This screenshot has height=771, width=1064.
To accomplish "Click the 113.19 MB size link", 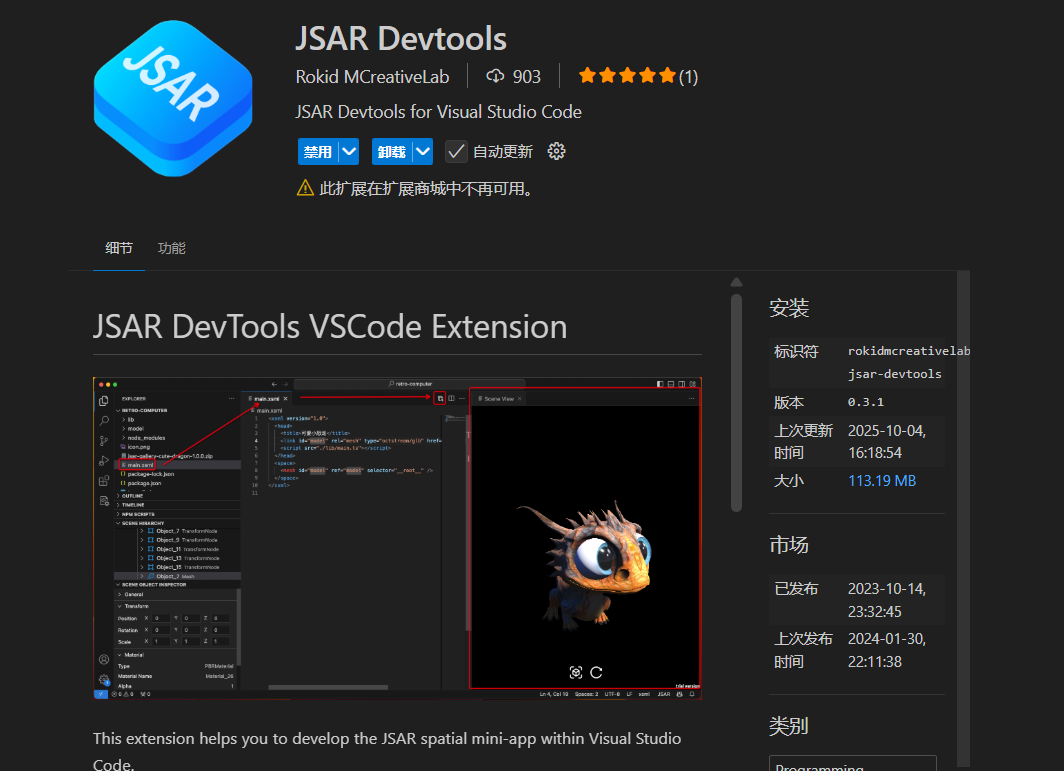I will coord(881,481).
